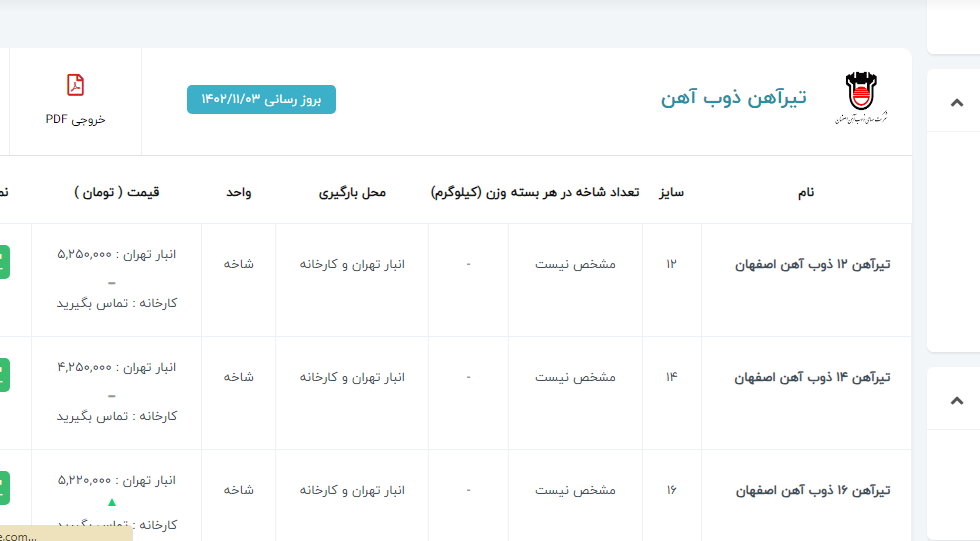Click the green button in the size 16 row
The height and width of the screenshot is (541, 980).
tap(4, 488)
